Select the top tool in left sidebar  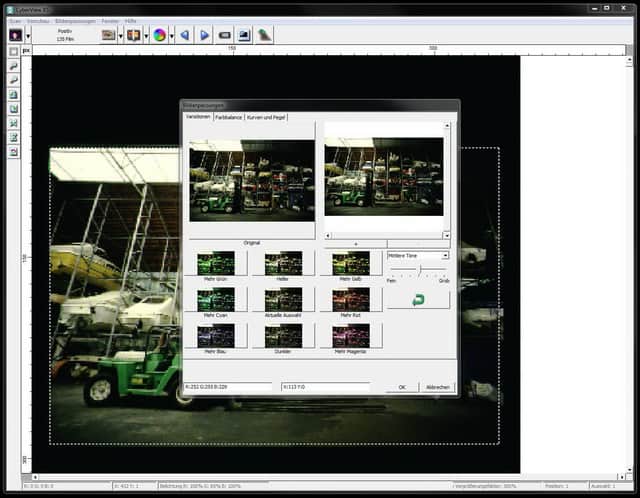[x=14, y=50]
